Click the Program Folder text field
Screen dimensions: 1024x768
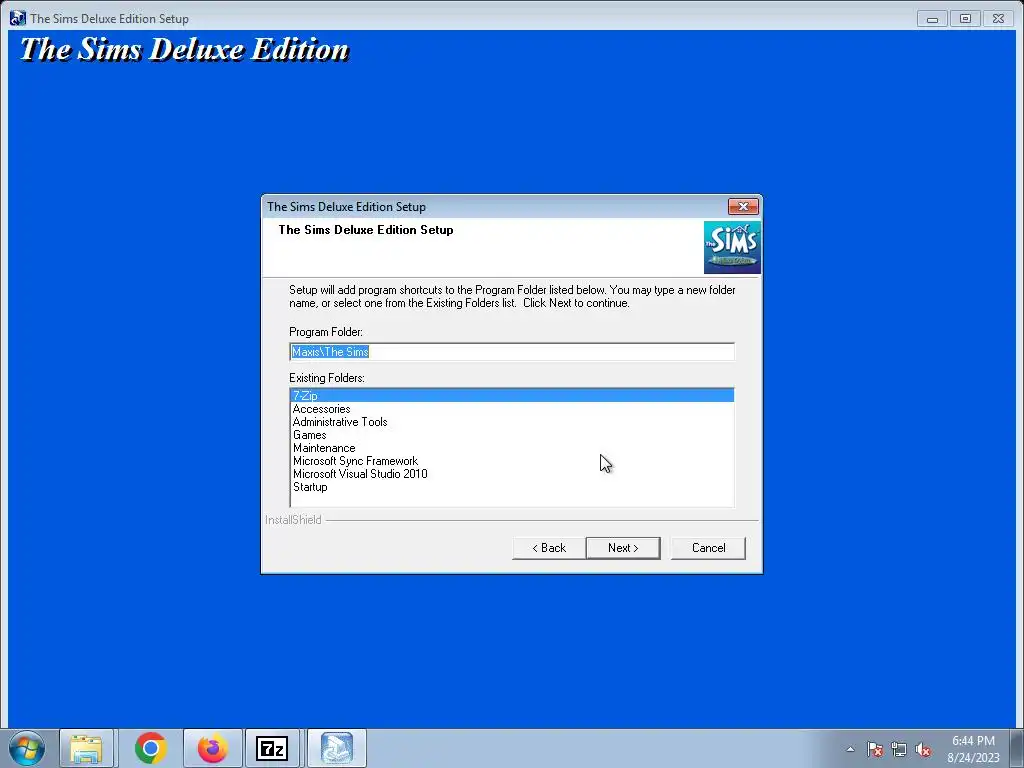point(512,351)
